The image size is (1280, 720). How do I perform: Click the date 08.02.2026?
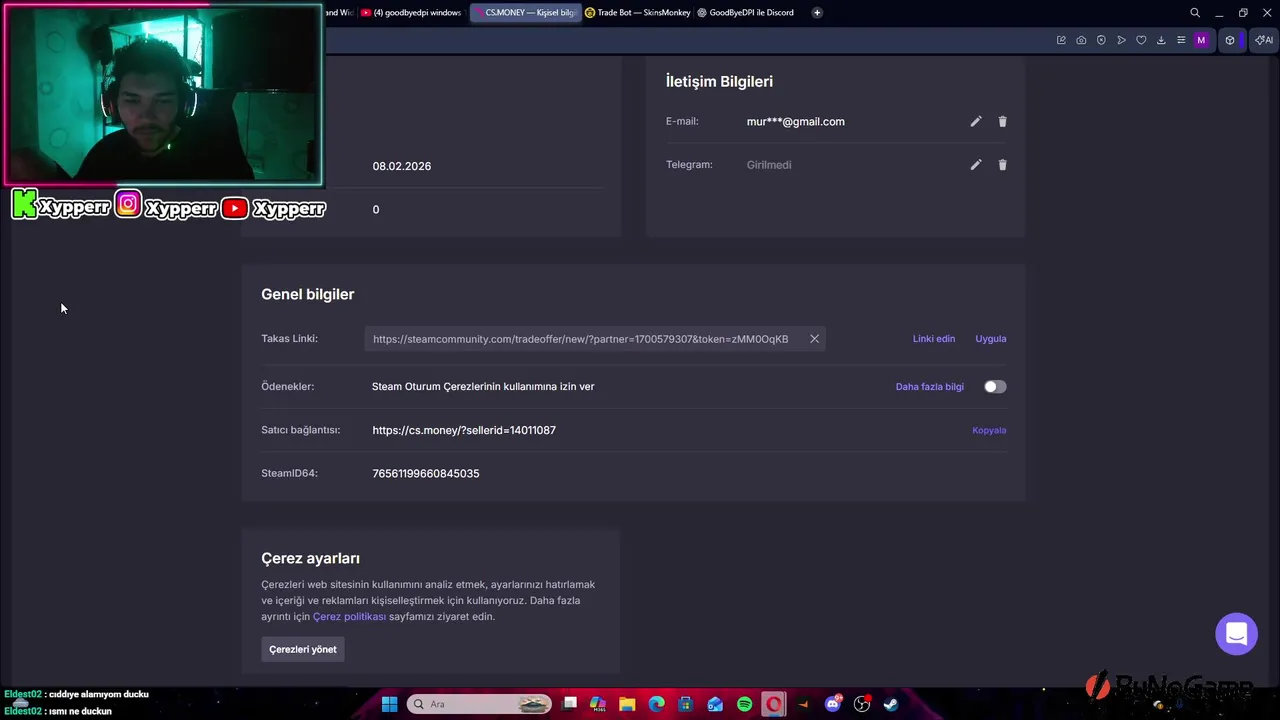(402, 166)
